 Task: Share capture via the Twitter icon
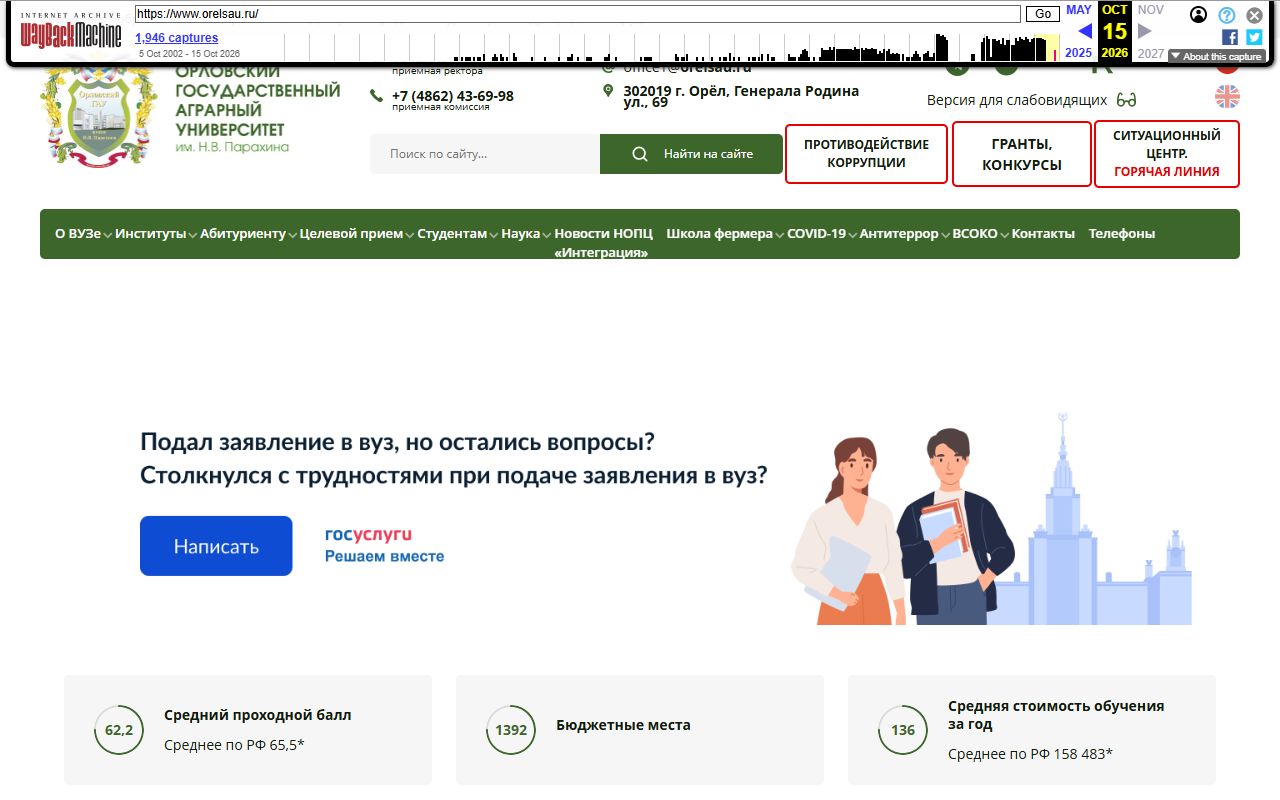1254,37
